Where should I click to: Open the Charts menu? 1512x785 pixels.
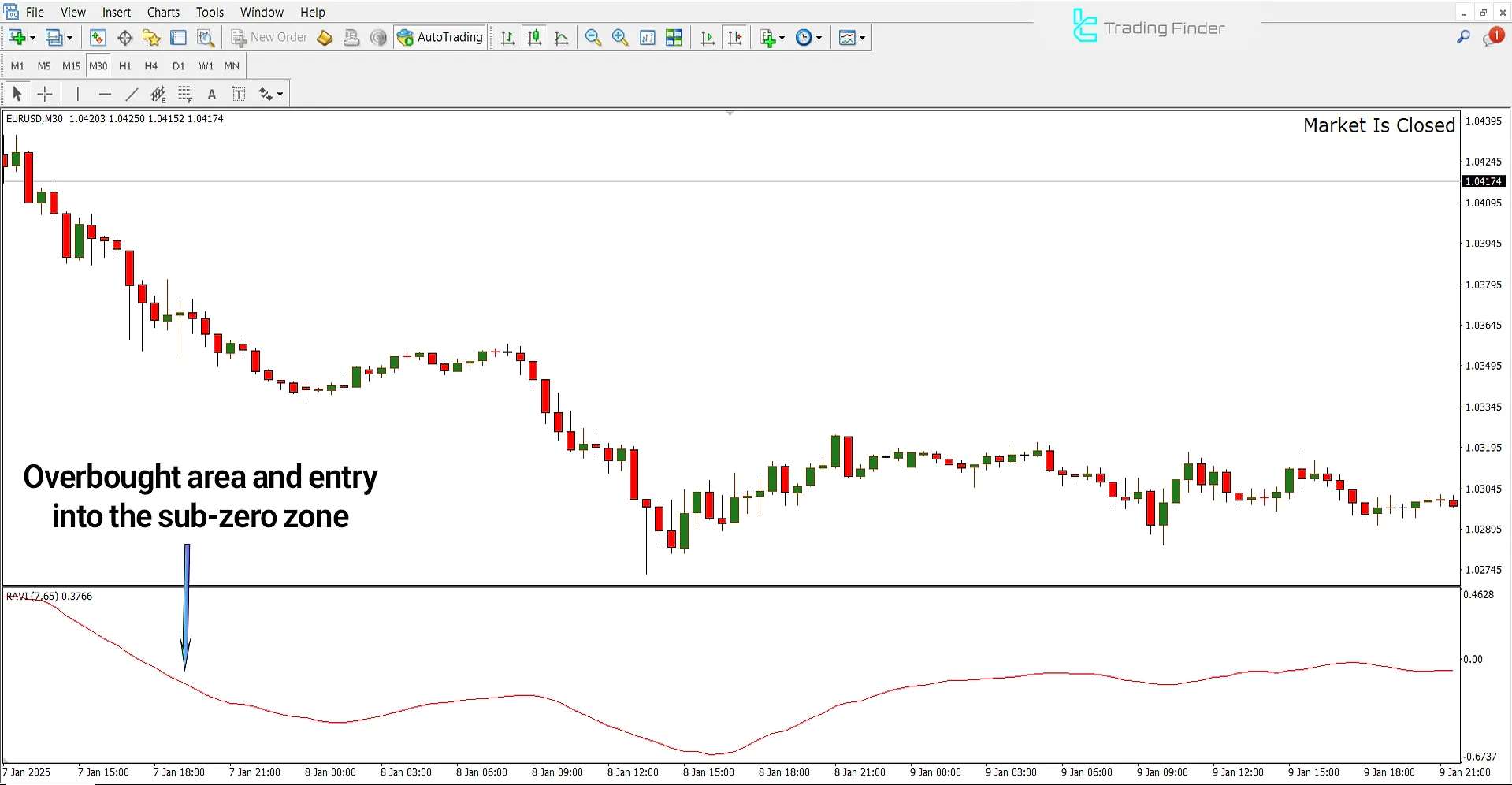click(162, 12)
